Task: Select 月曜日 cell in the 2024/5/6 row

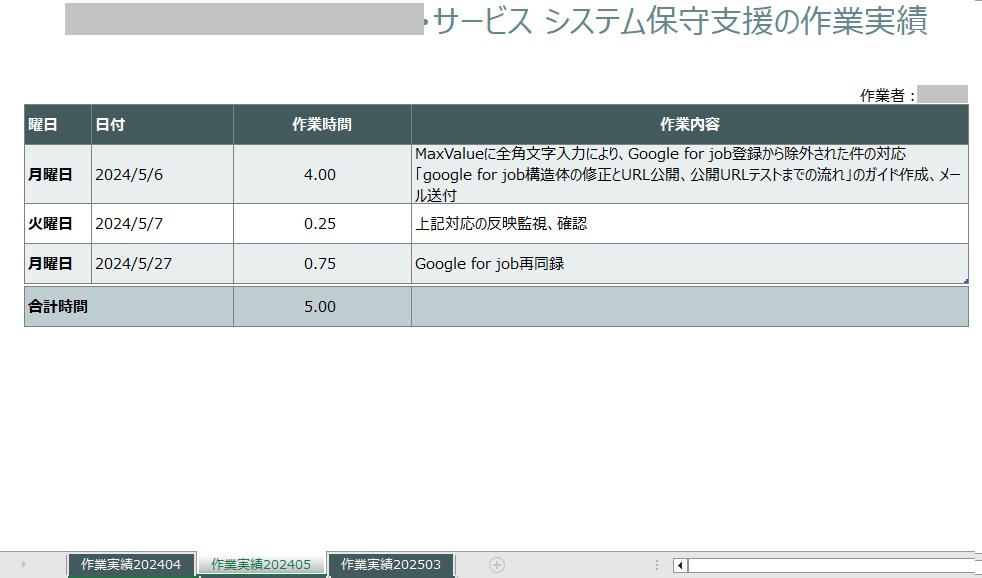Action: point(58,174)
